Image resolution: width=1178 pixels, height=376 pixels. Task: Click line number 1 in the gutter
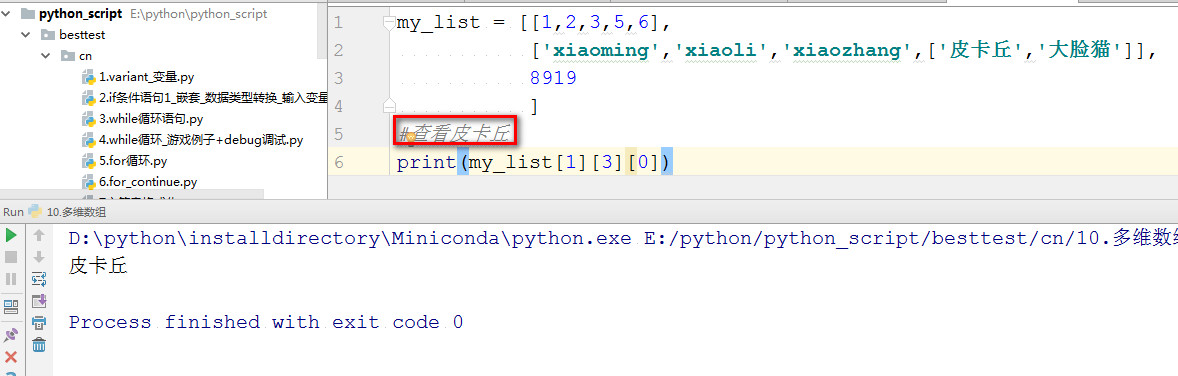[x=339, y=23]
